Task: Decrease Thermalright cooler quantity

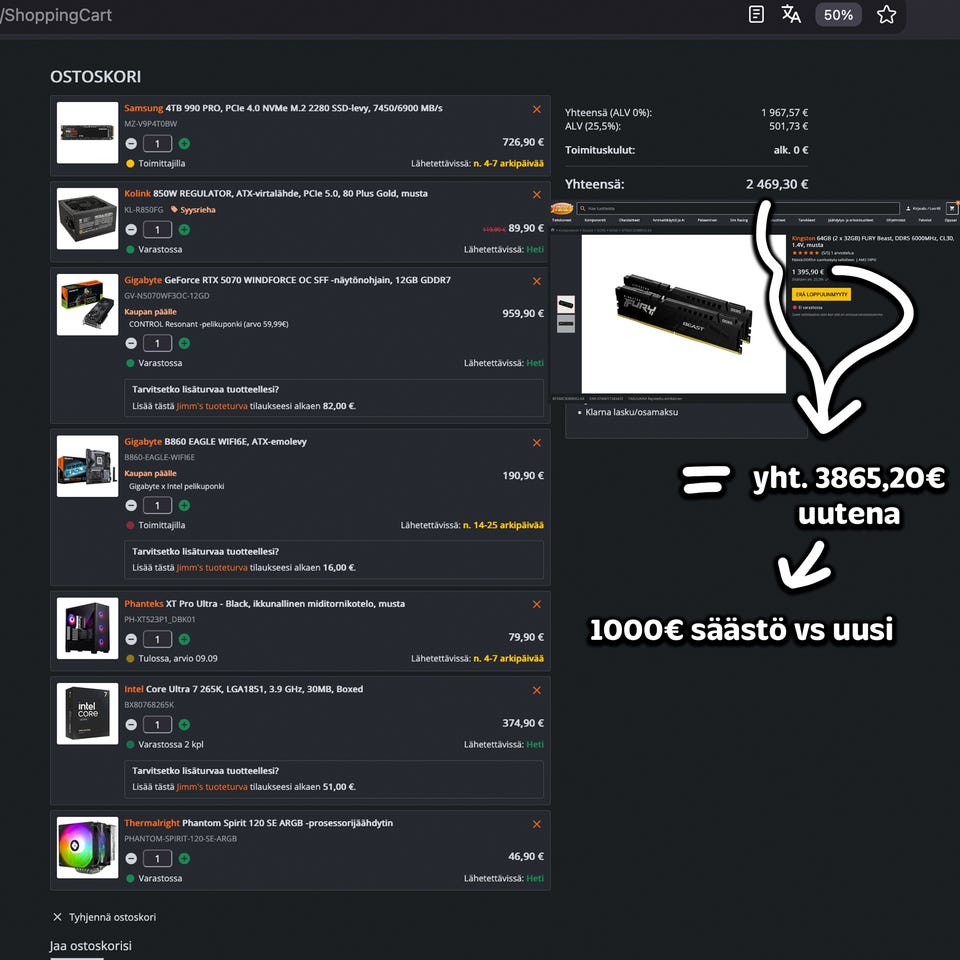Action: coord(131,858)
